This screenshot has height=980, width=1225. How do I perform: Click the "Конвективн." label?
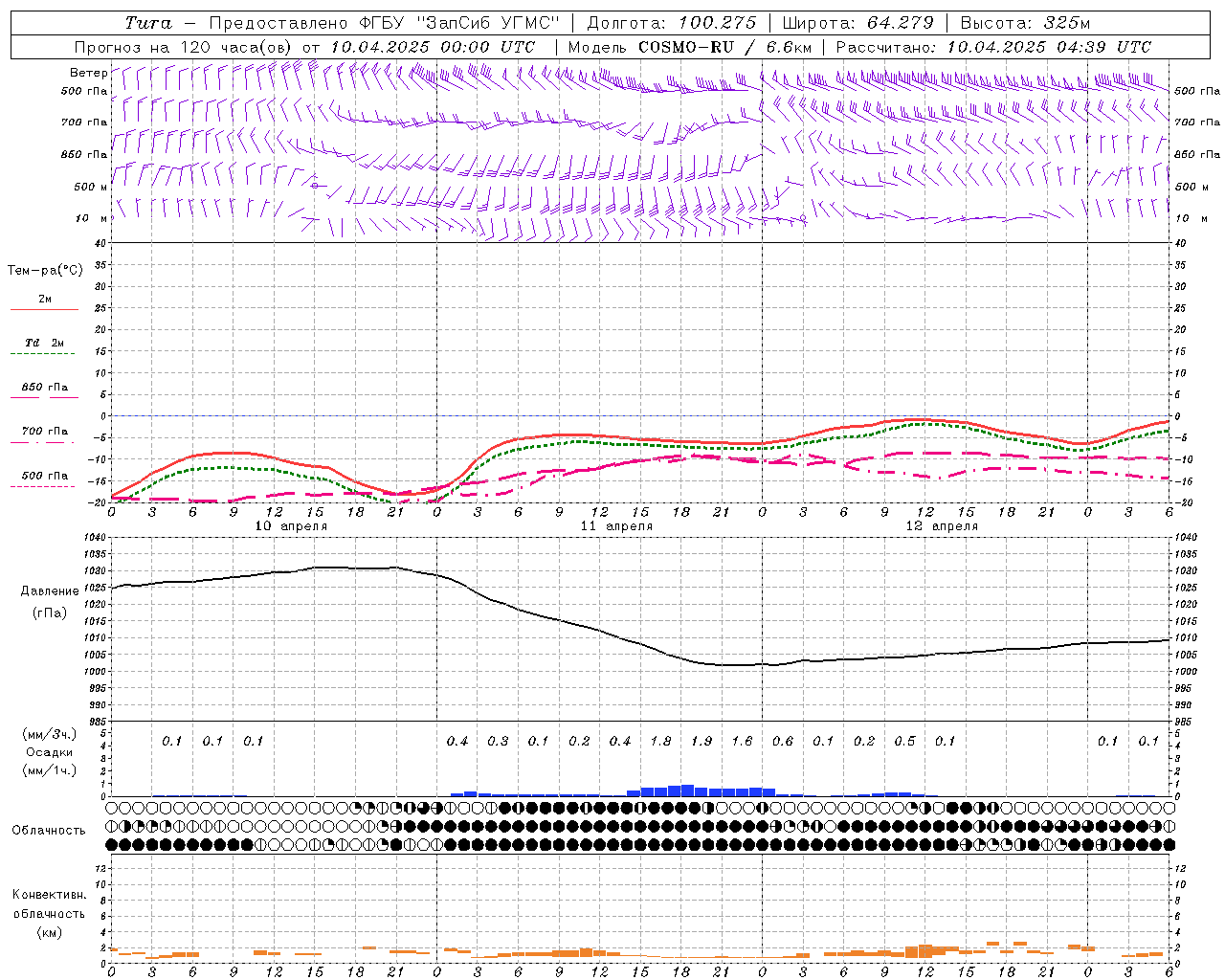pyautogui.click(x=49, y=895)
